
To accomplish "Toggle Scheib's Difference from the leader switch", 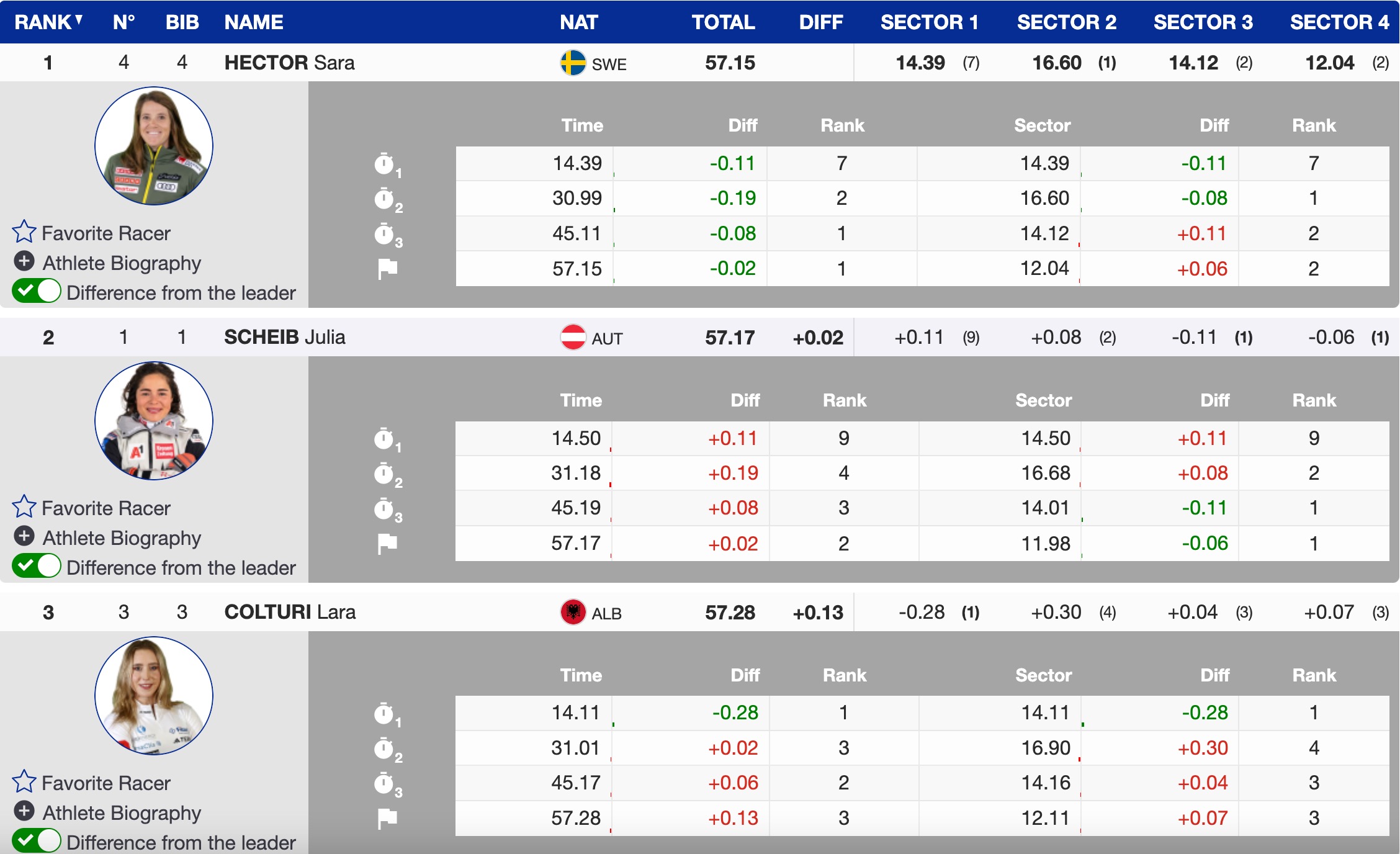I will point(37,566).
